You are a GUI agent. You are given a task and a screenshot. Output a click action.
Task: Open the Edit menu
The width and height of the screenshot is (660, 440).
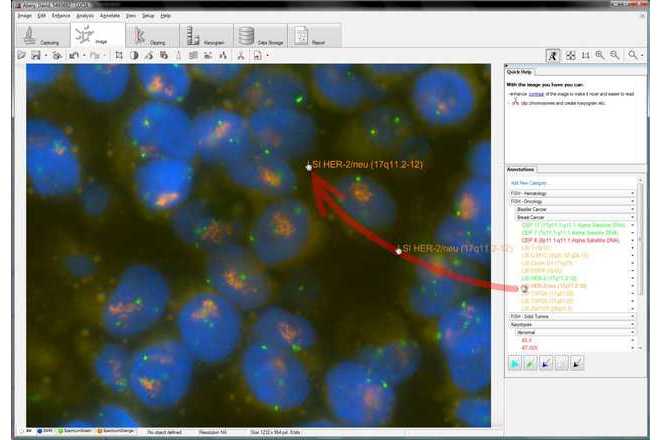click(41, 16)
